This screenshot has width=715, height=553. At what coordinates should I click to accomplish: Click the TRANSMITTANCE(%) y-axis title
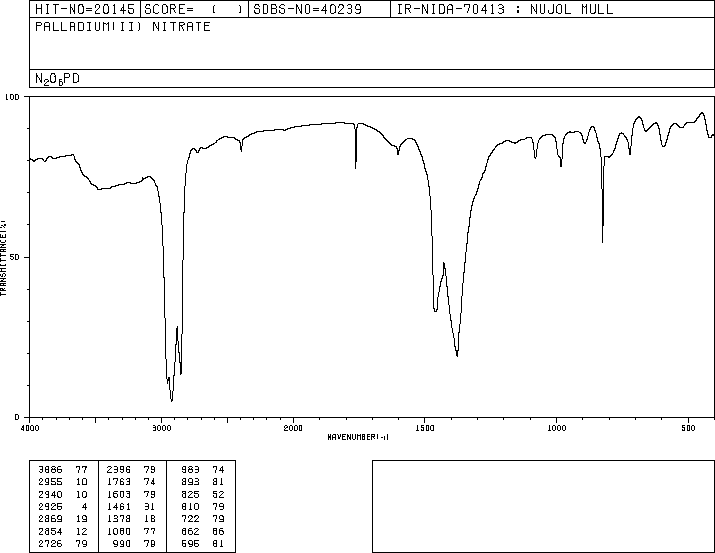(3, 258)
